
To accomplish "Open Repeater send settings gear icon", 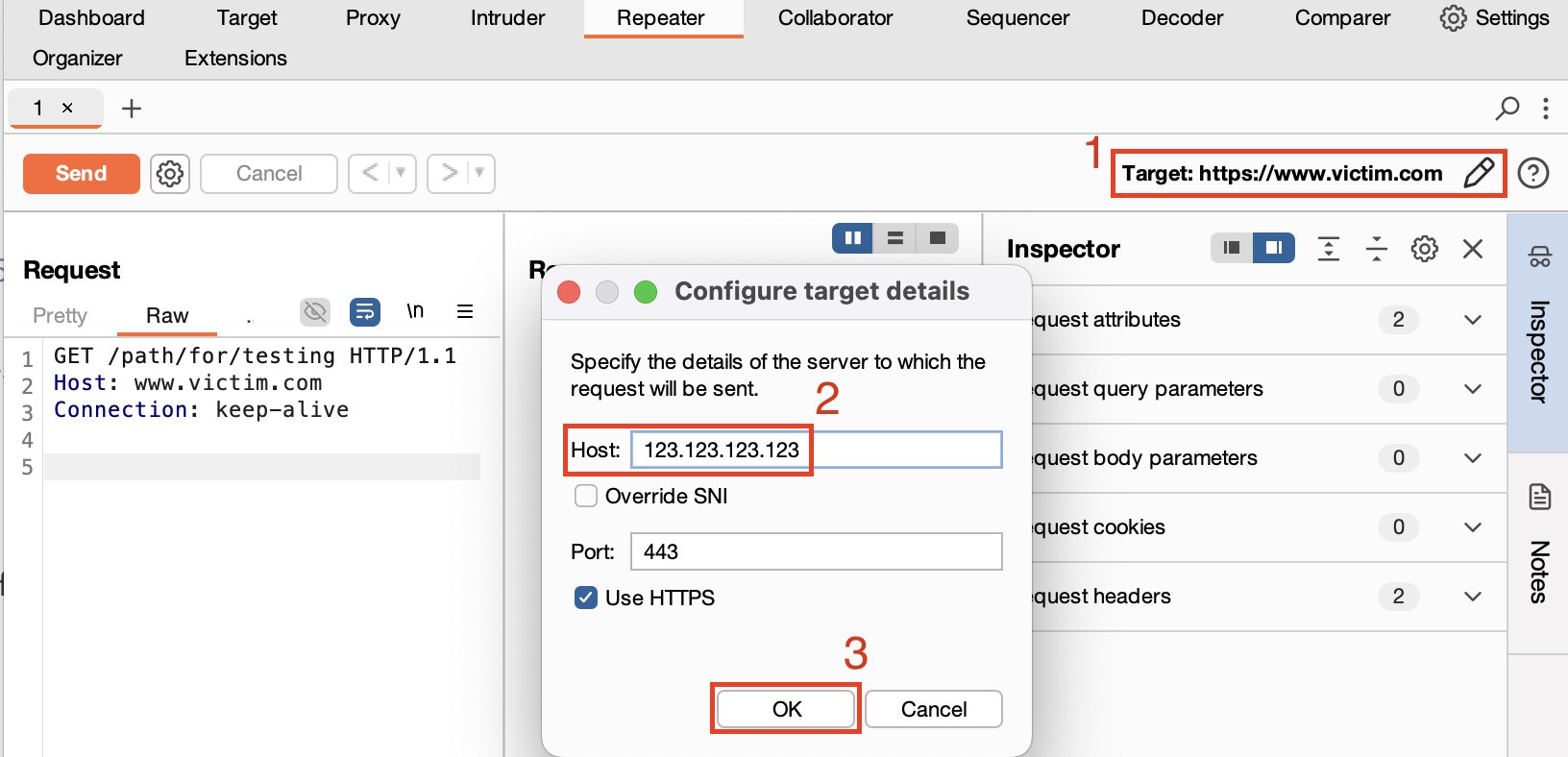I will pos(170,174).
